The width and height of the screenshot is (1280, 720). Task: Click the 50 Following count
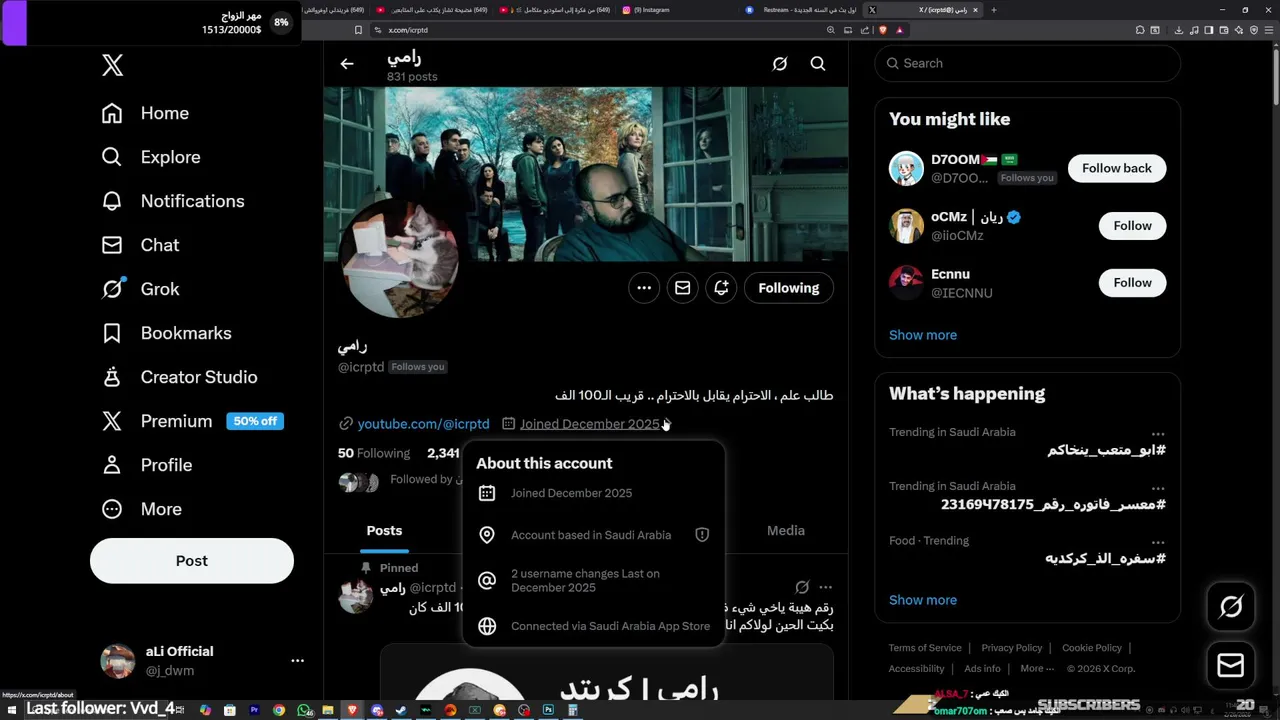374,453
